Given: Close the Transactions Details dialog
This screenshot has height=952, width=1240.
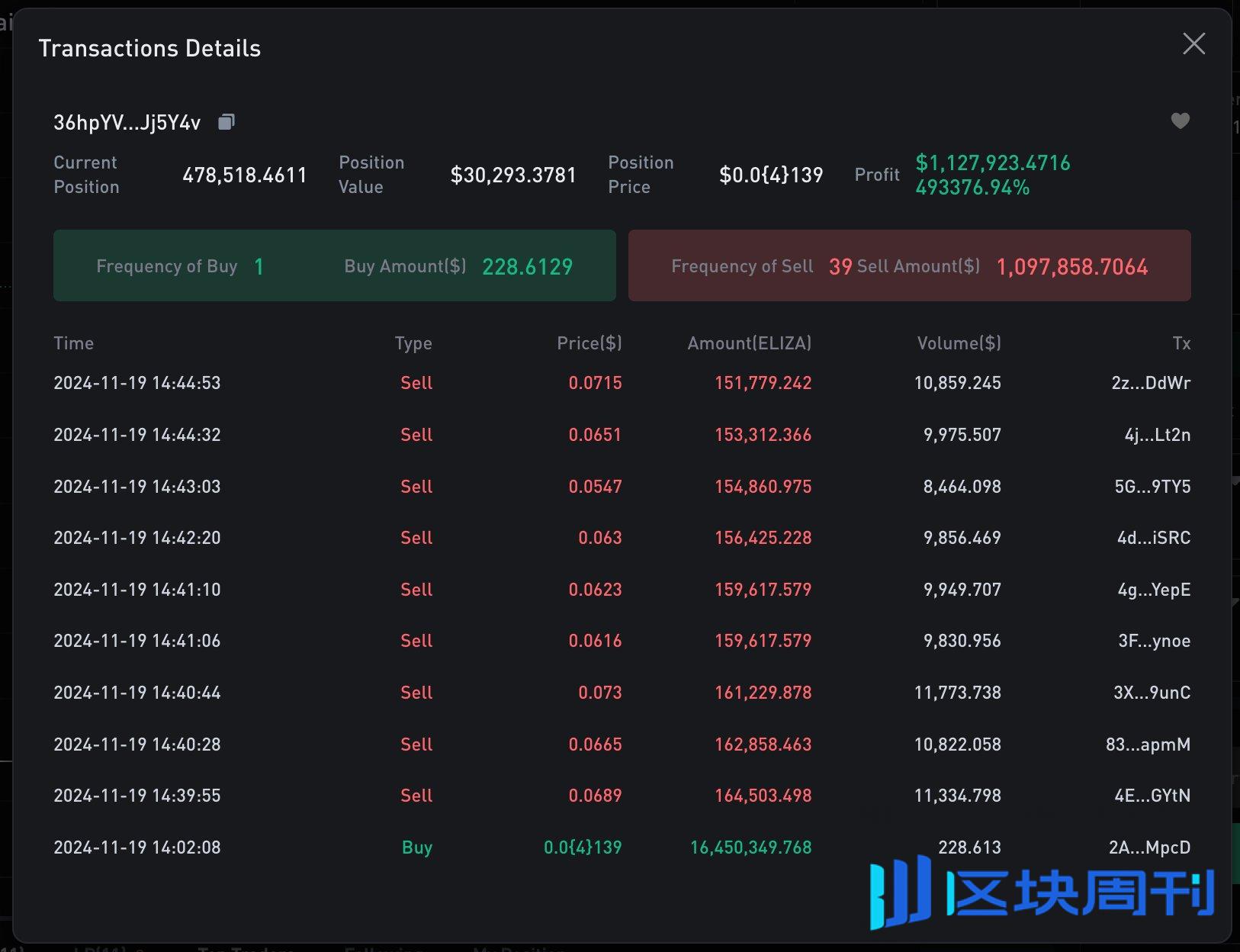Looking at the screenshot, I should click(1193, 43).
